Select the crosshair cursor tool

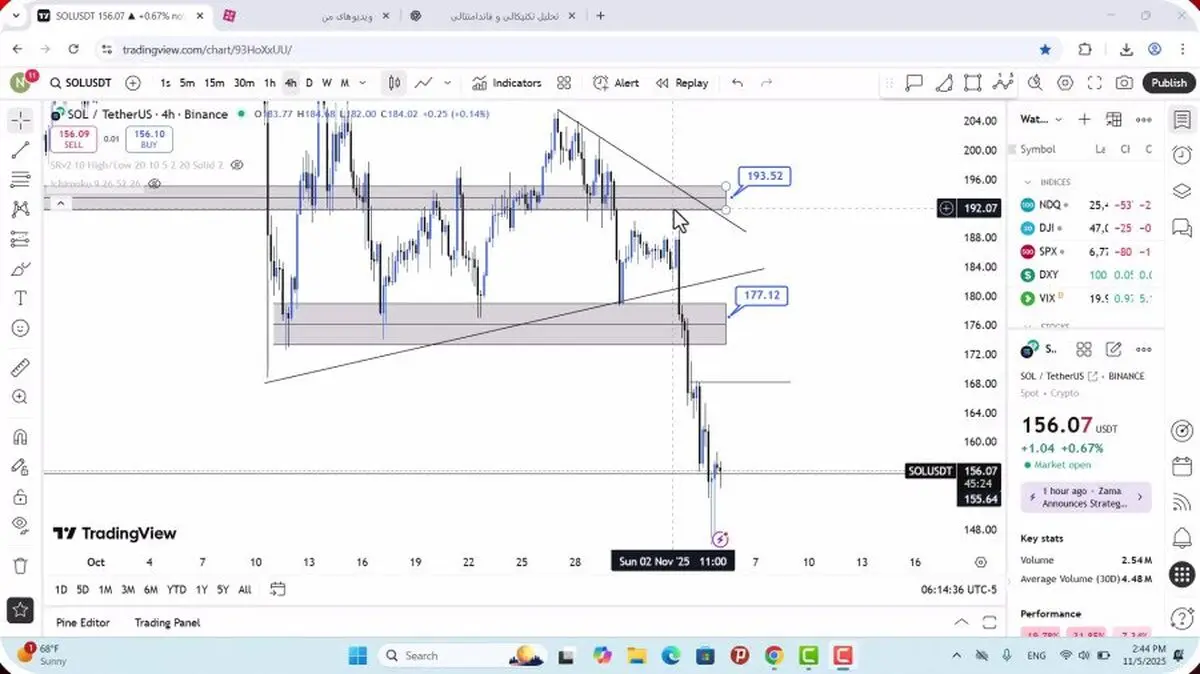(20, 121)
